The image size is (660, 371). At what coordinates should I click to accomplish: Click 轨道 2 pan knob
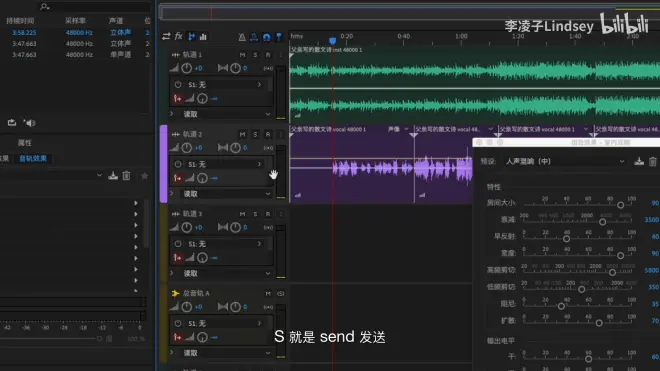coord(235,148)
